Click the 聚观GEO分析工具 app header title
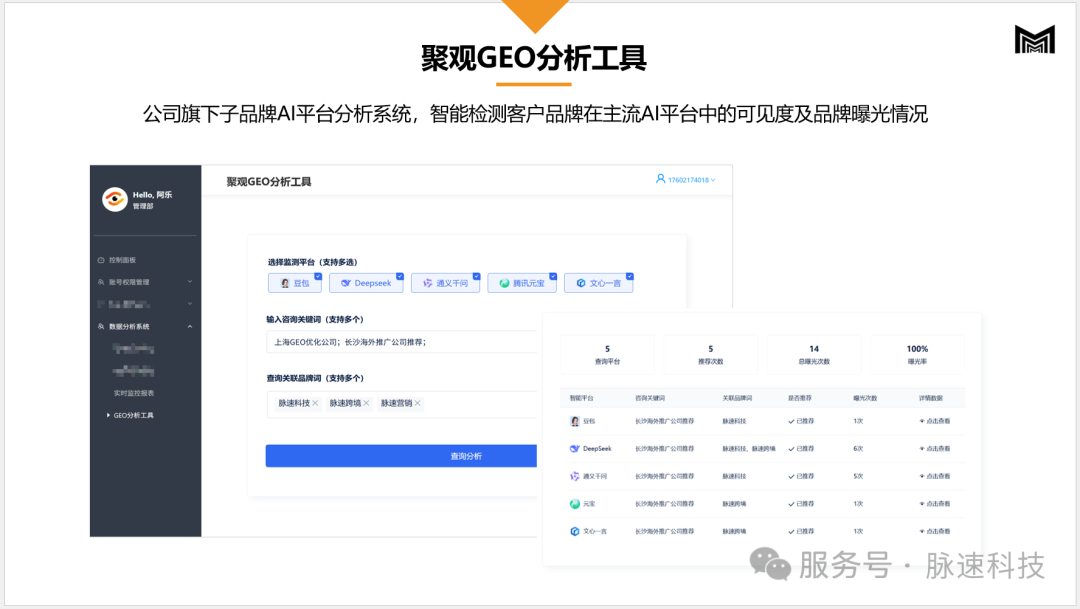The width and height of the screenshot is (1080, 609). [269, 182]
